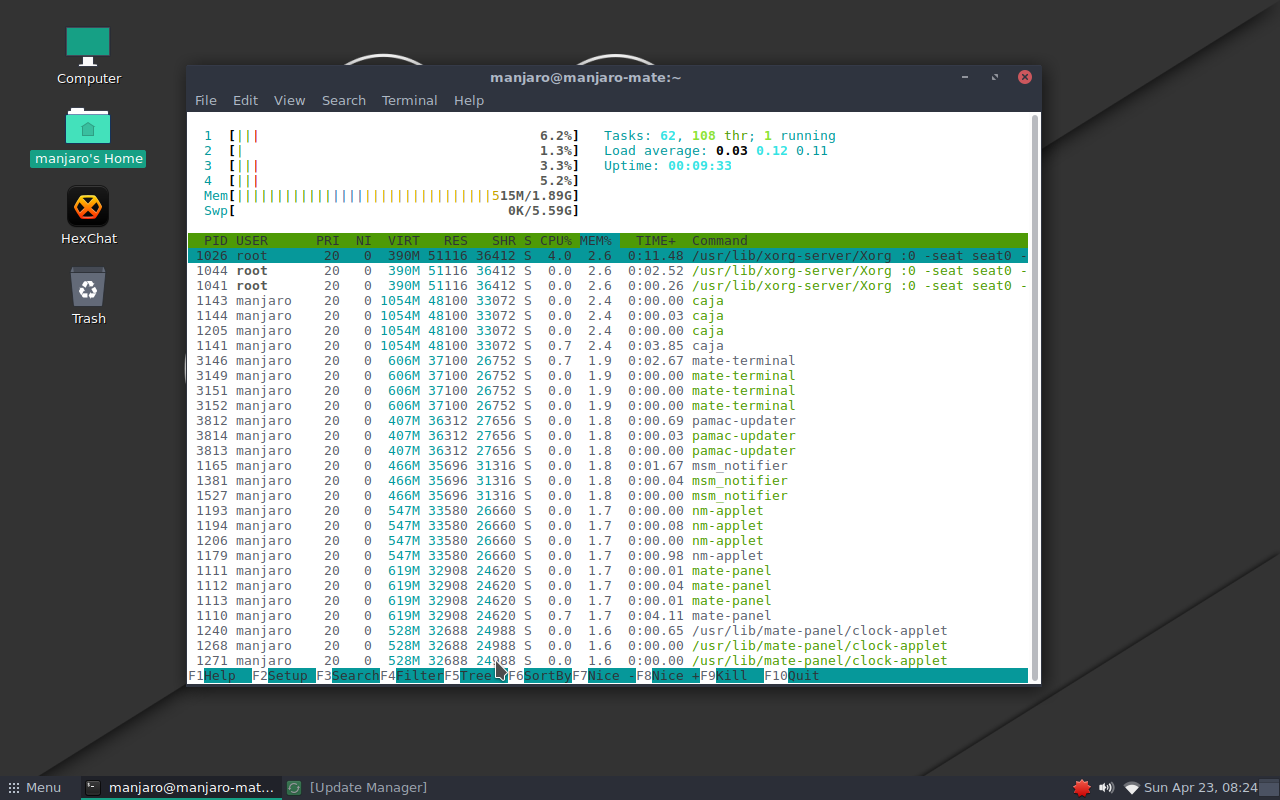Open the MATE Menu in the taskbar

pos(34,787)
